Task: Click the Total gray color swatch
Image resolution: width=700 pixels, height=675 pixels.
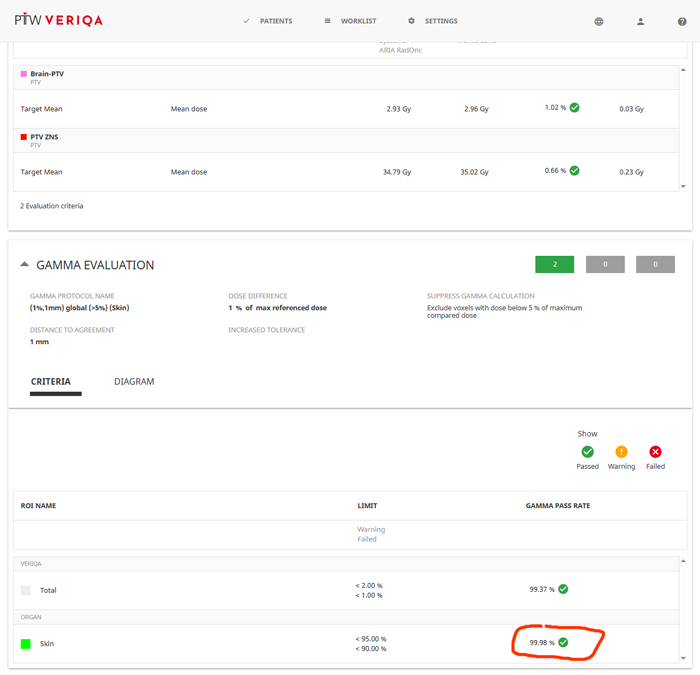Action: pos(25,590)
